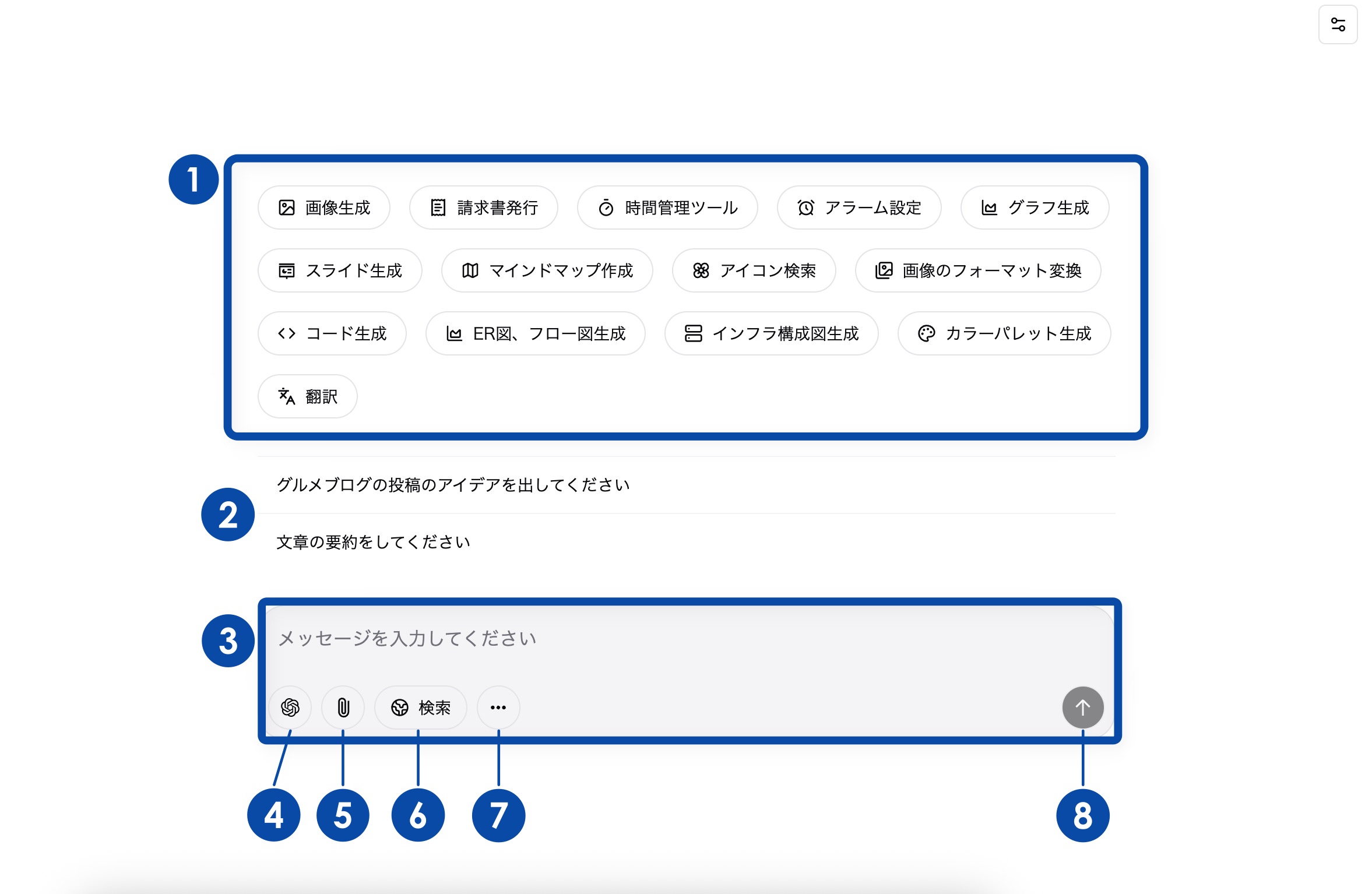The height and width of the screenshot is (894, 1372).
Task: Select the コード生成 chip
Action: click(x=332, y=333)
